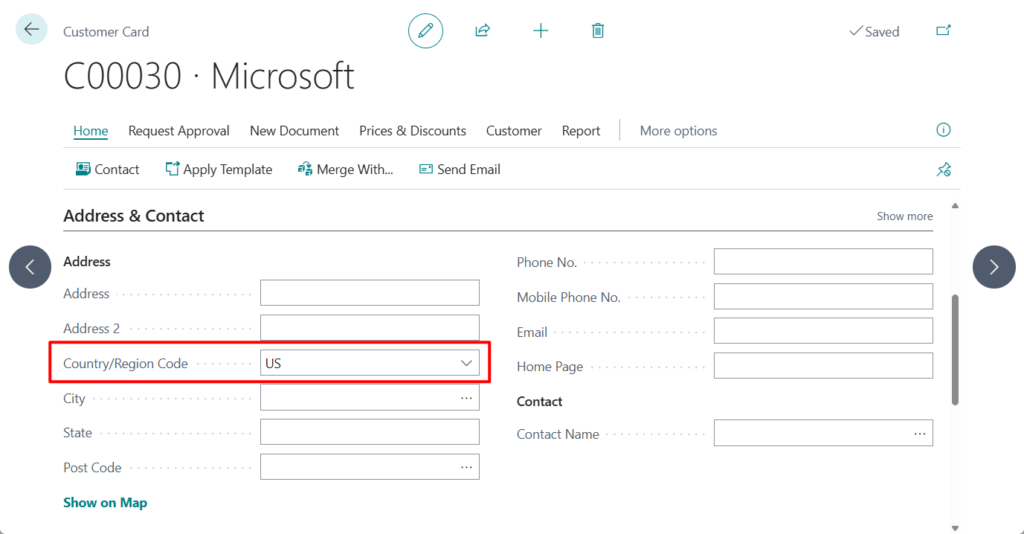The height and width of the screenshot is (534, 1024).
Task: Click the pencil edit icon
Action: tap(425, 31)
